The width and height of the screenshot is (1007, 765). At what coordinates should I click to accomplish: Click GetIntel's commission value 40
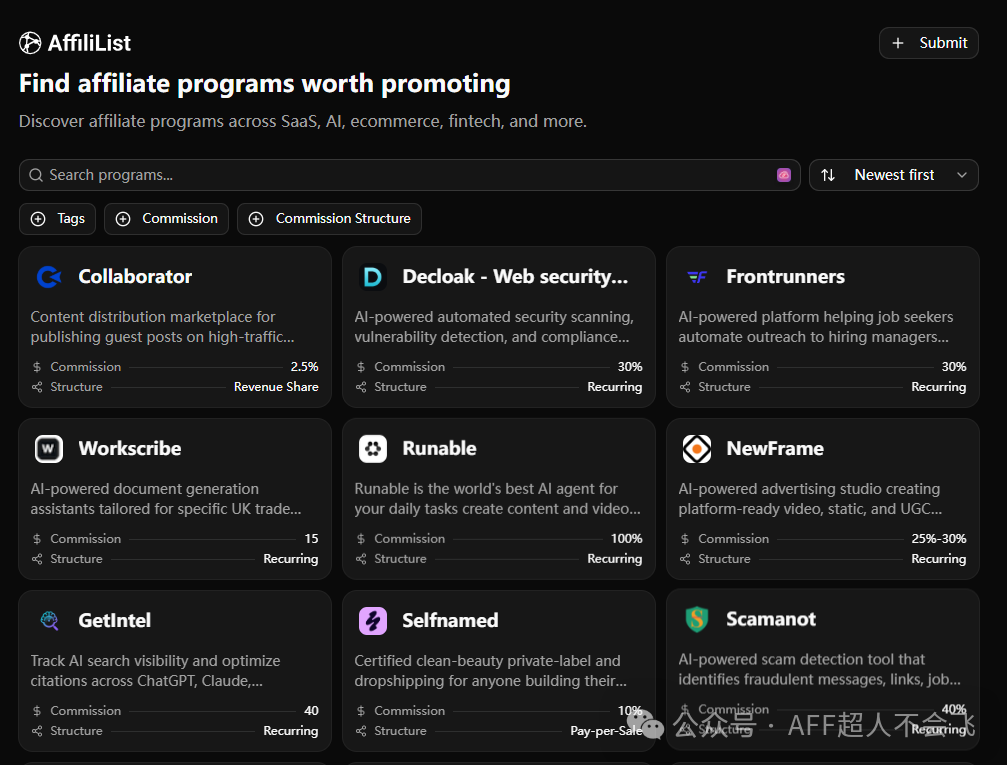click(x=311, y=711)
